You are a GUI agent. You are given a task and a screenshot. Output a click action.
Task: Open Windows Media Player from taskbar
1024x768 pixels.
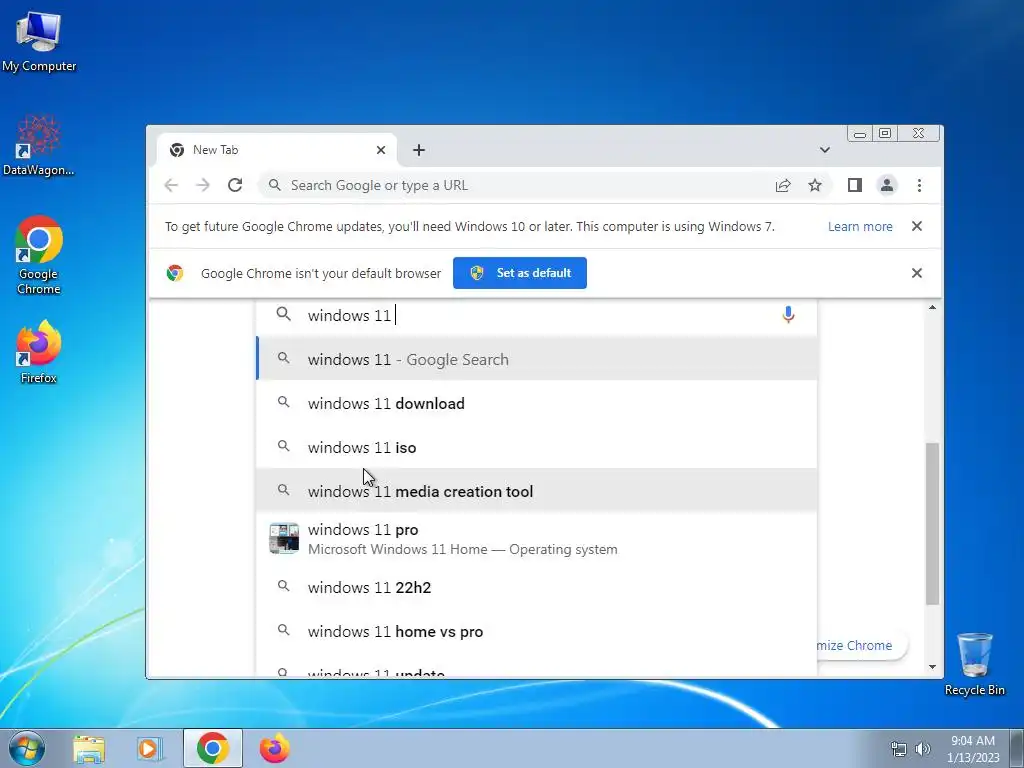click(150, 748)
